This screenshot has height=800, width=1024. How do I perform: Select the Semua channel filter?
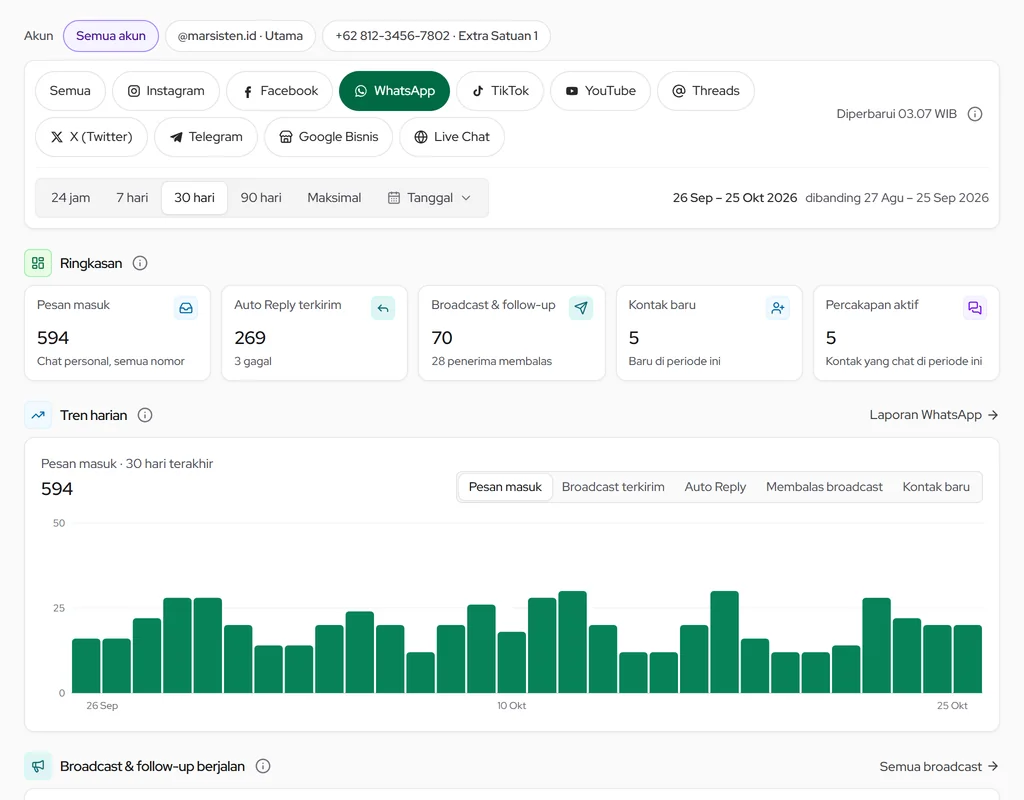pos(70,91)
